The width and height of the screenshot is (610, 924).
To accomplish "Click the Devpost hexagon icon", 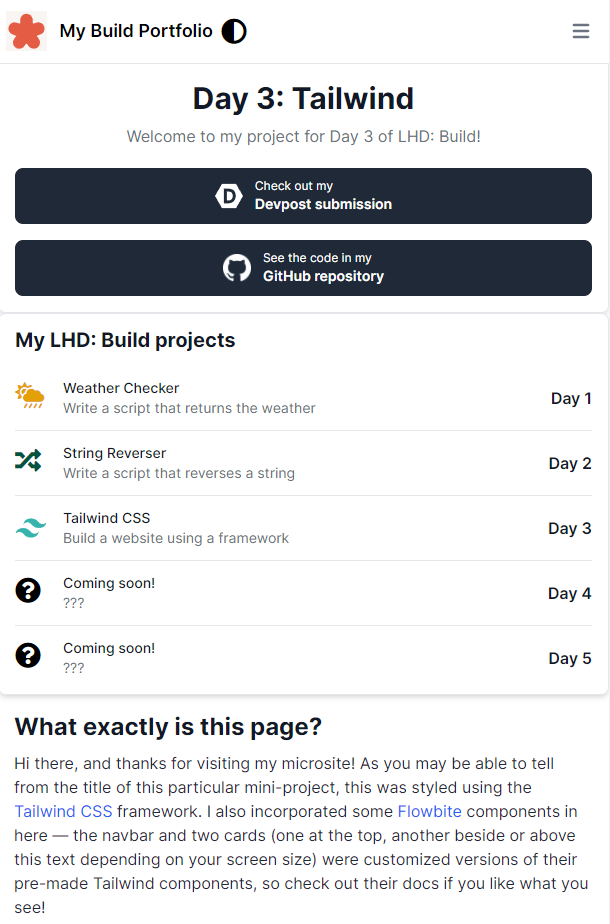I will [229, 196].
